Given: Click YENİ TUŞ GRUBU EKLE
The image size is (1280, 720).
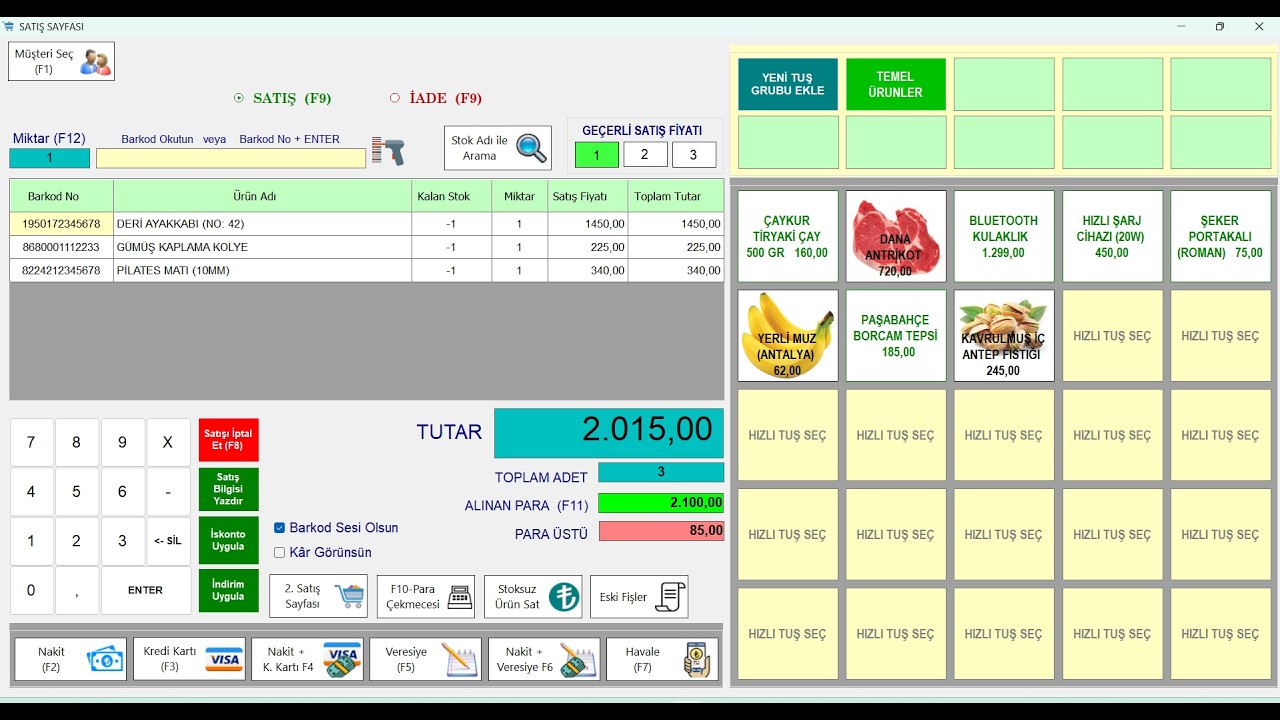Looking at the screenshot, I should click(788, 84).
